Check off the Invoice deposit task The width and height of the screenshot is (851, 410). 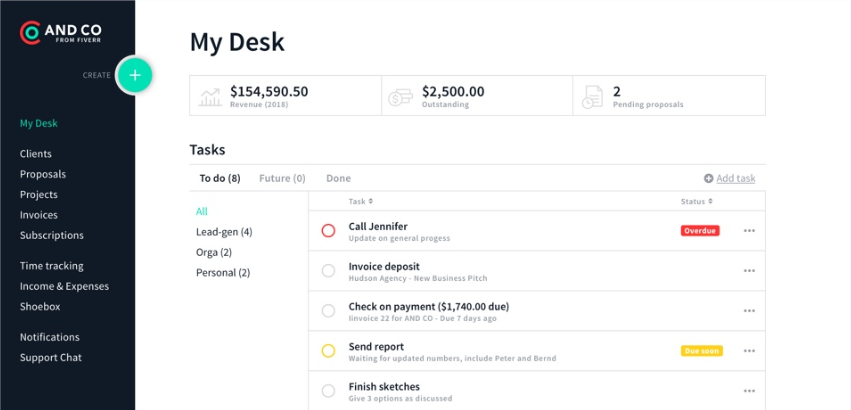[328, 271]
